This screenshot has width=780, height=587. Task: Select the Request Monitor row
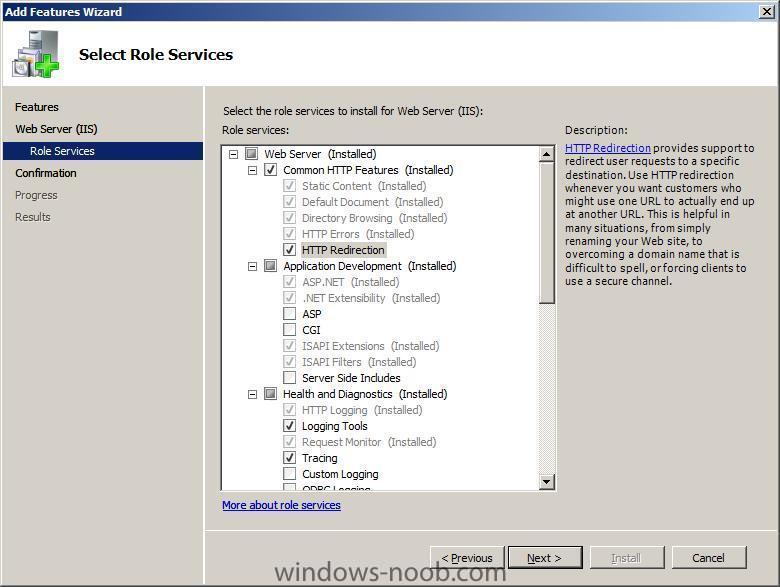[369, 442]
